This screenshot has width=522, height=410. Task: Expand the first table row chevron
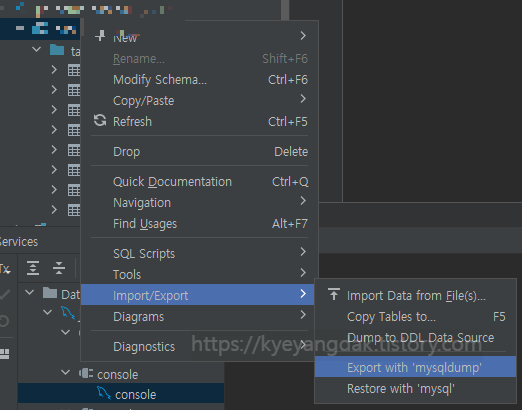(x=54, y=70)
